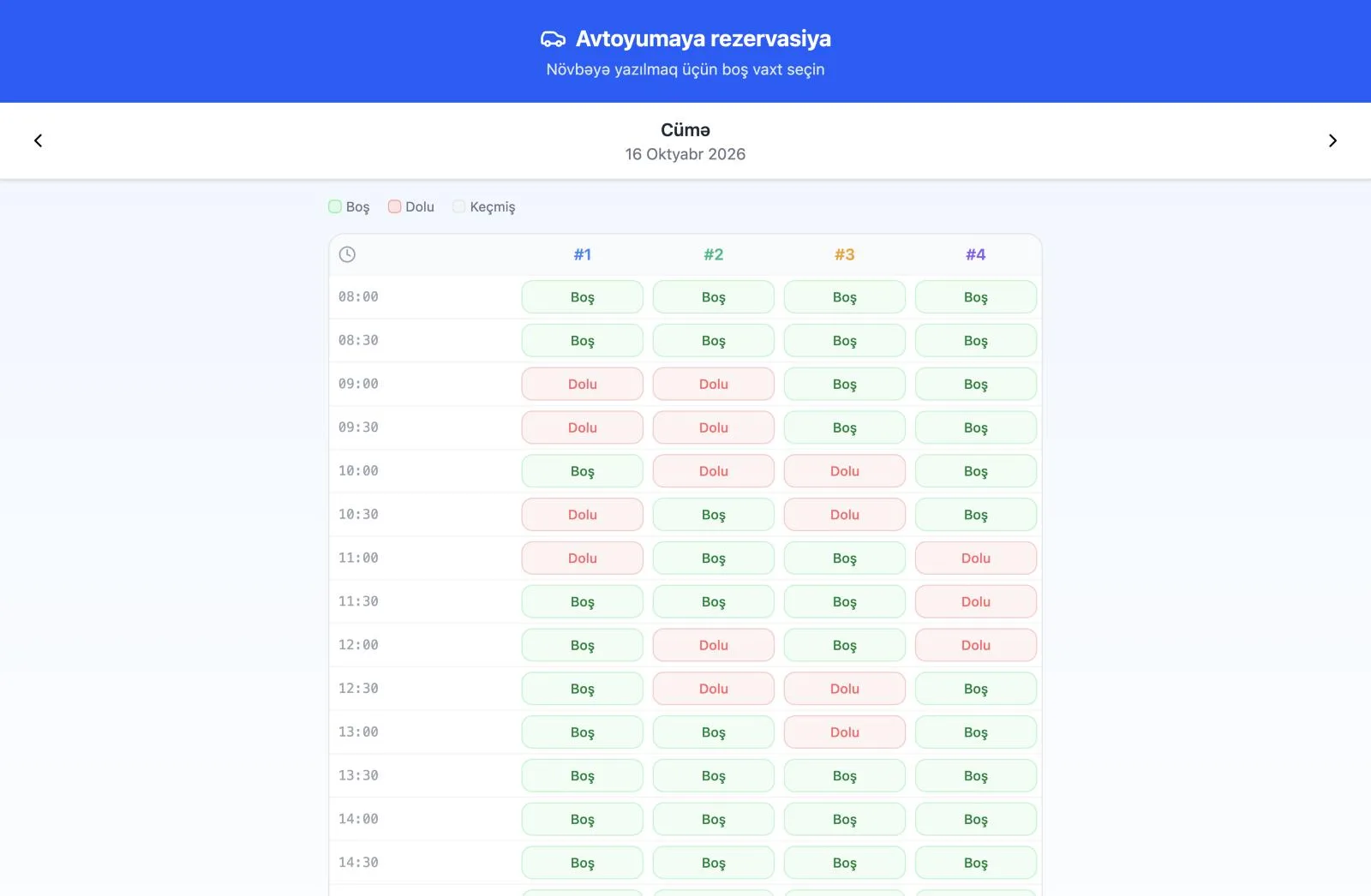Click the red Dolu legend swatch
1371x896 pixels.
tap(394, 206)
